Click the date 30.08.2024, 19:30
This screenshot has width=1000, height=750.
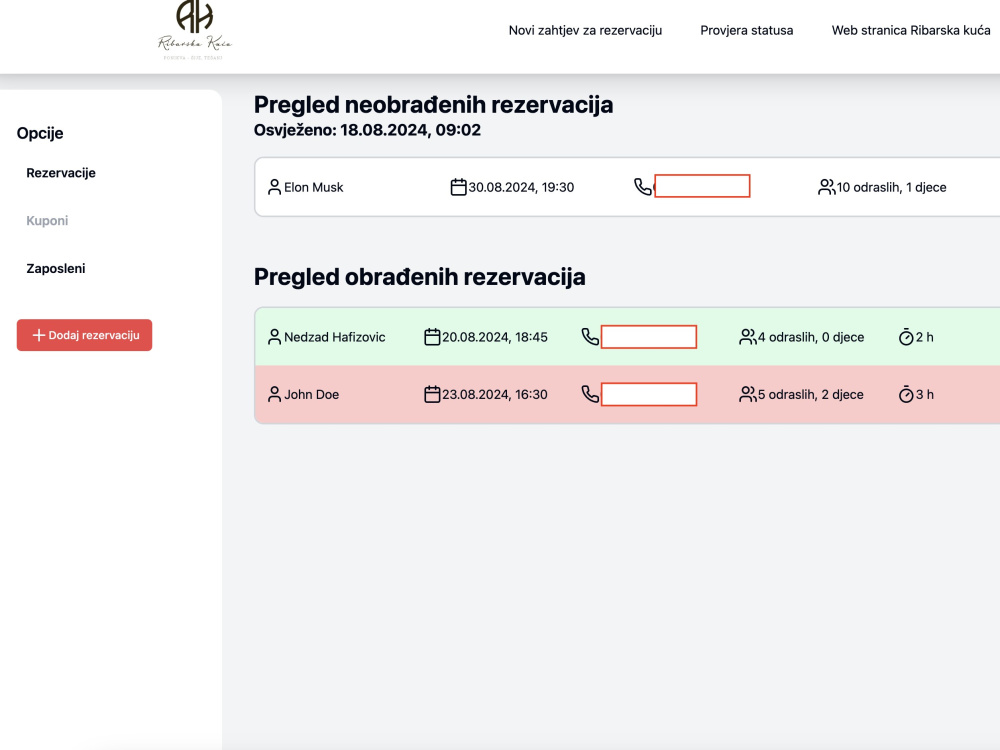tap(521, 187)
